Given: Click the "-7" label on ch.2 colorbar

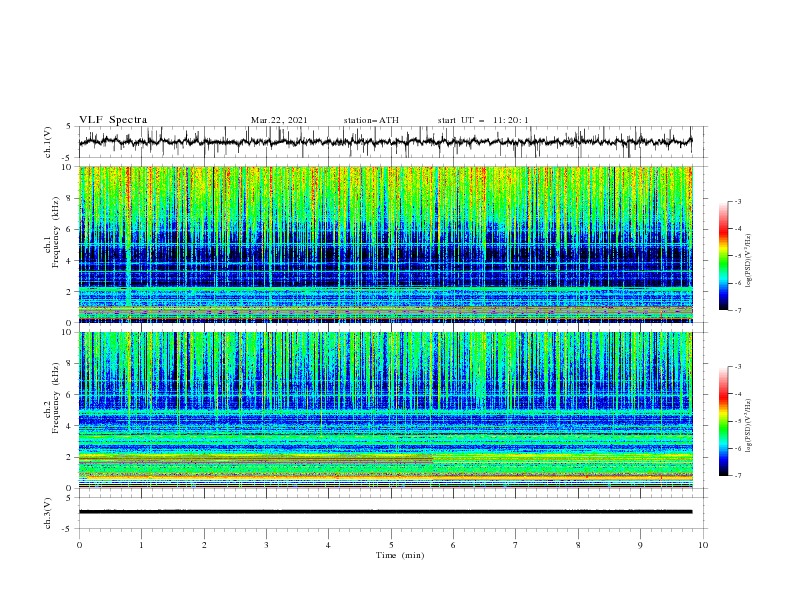Looking at the screenshot, I should click(738, 476).
